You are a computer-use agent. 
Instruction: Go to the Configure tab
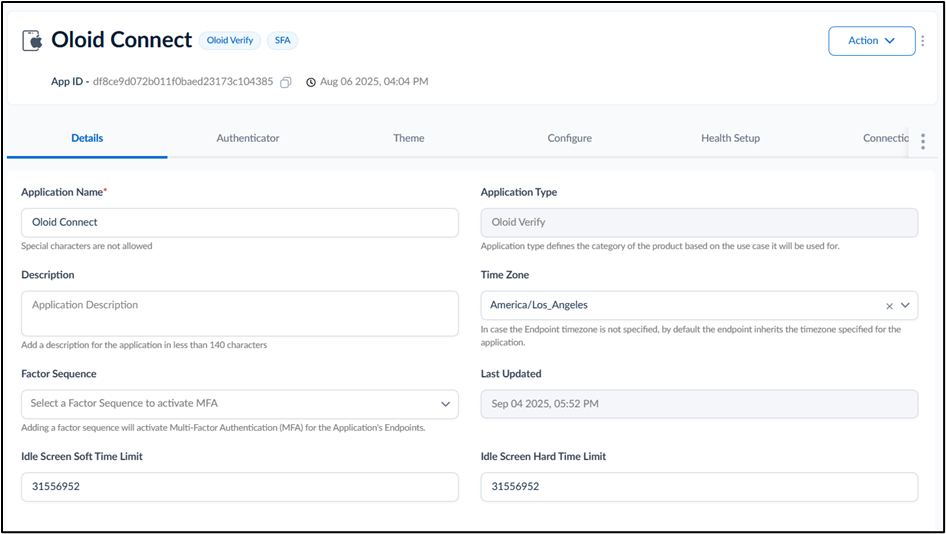coord(570,138)
